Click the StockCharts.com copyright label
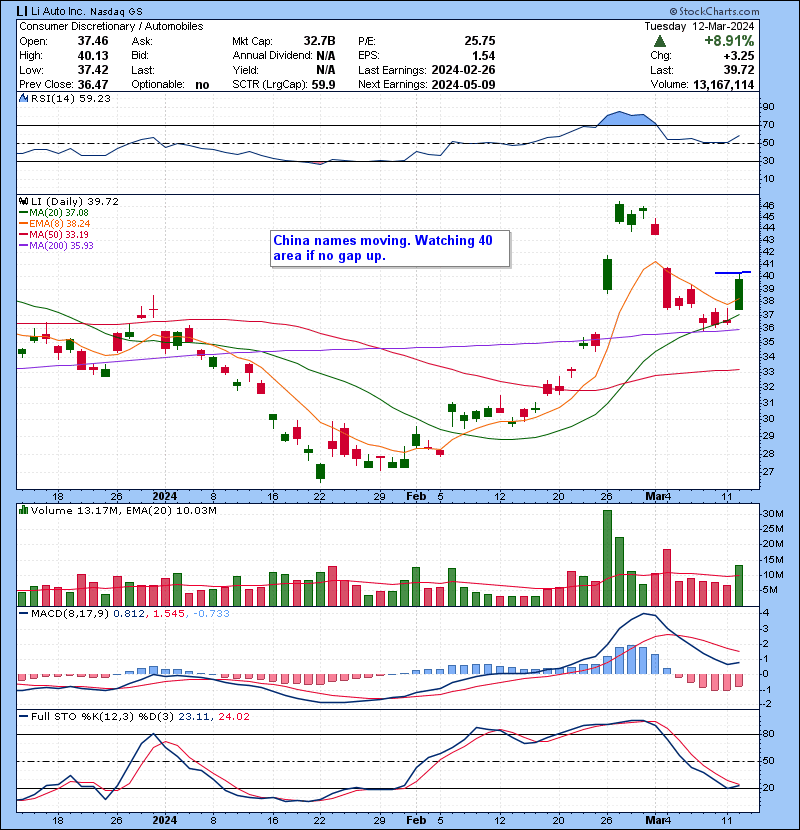The image size is (800, 830). 714,11
